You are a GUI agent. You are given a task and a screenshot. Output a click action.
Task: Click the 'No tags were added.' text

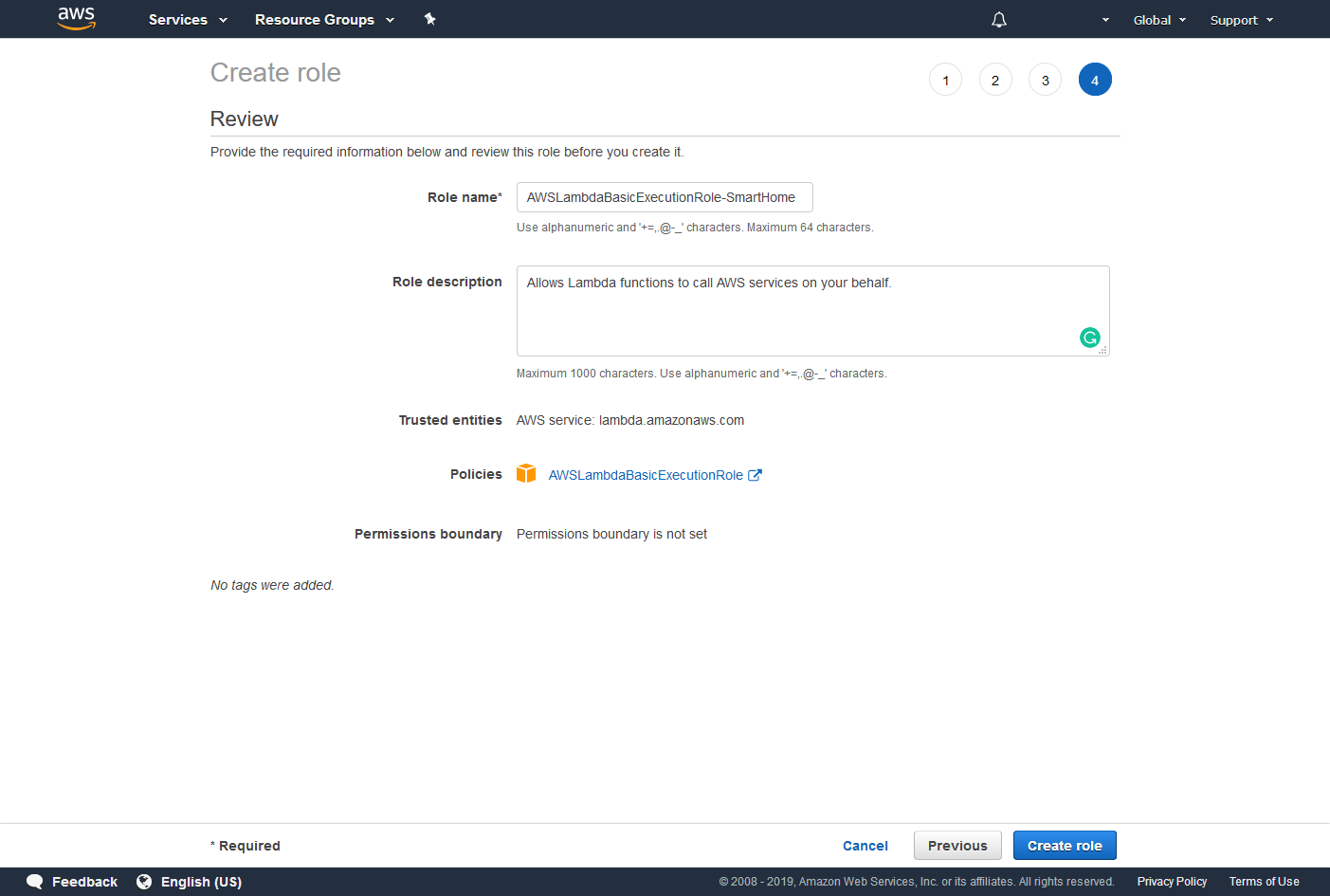[x=272, y=585]
